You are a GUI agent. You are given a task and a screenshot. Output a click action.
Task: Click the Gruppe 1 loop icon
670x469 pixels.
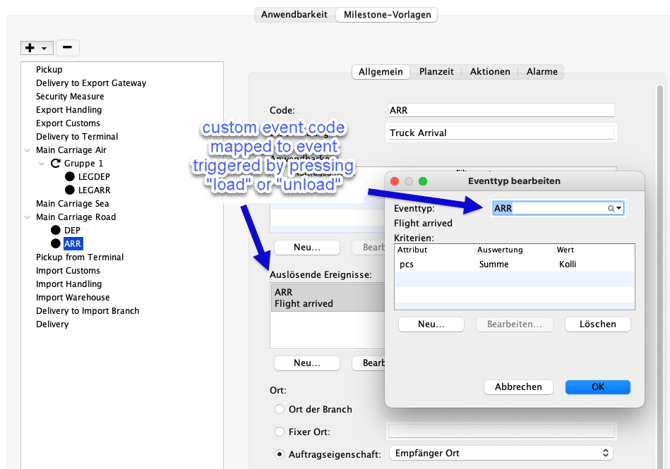pyautogui.click(x=56, y=163)
